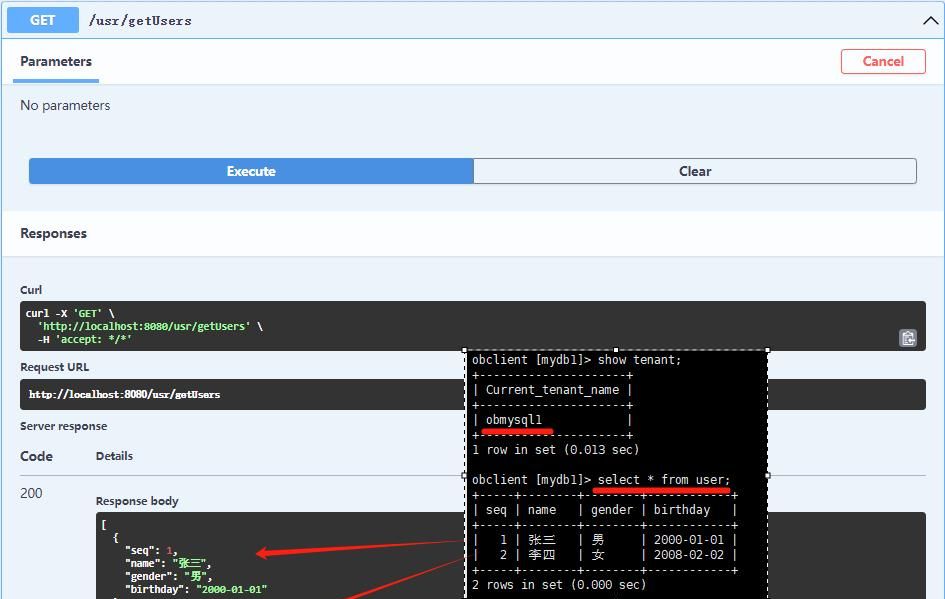The height and width of the screenshot is (599, 945).
Task: Switch to the Parameters tab
Action: pos(55,61)
